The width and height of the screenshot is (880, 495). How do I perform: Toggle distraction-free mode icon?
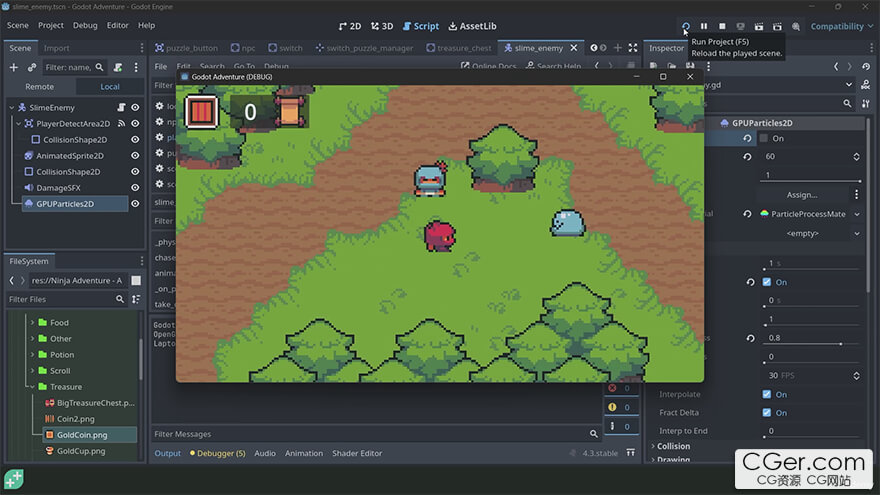[x=633, y=48]
